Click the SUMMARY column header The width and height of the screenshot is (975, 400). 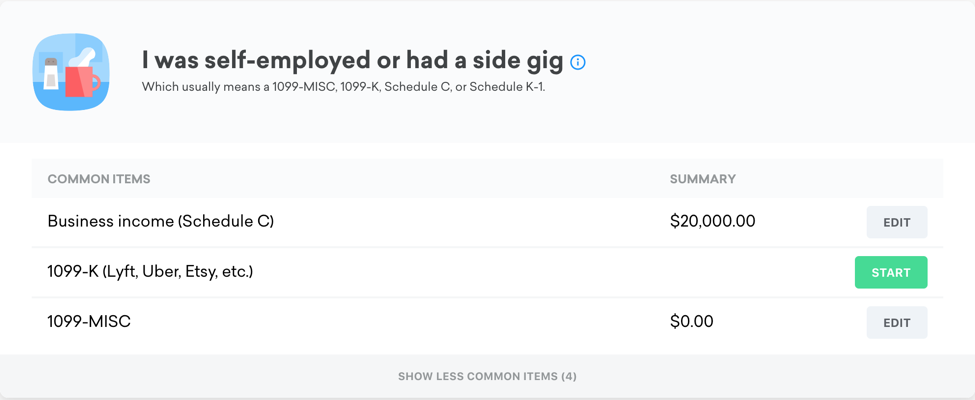tap(702, 179)
